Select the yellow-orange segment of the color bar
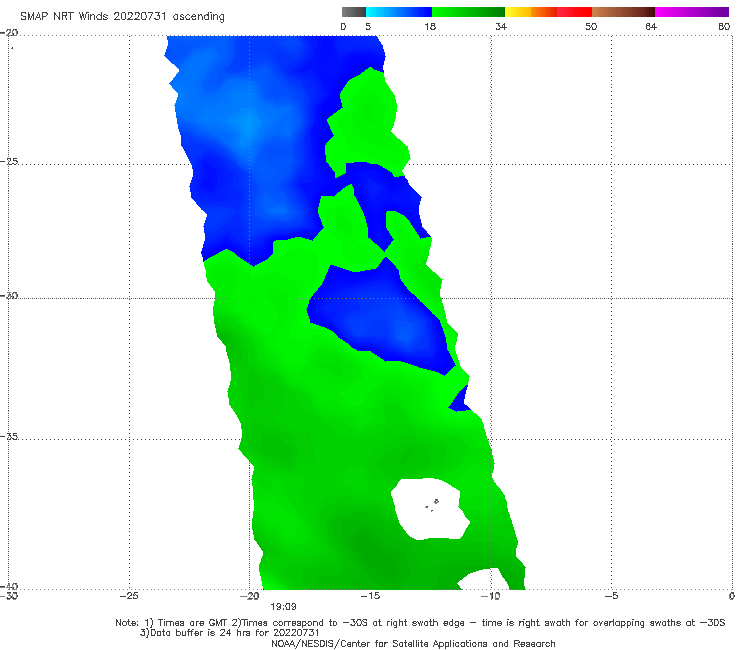 pyautogui.click(x=531, y=12)
